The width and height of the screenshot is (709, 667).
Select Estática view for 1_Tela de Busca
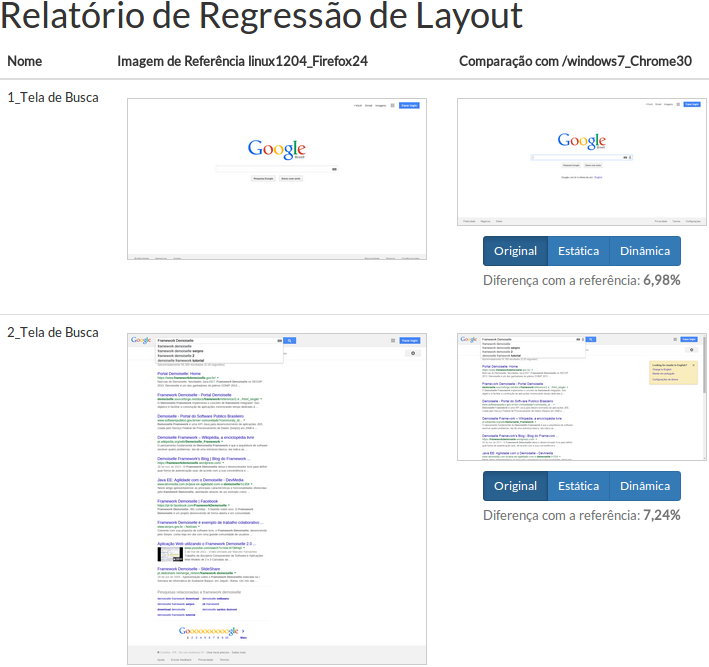[579, 251]
